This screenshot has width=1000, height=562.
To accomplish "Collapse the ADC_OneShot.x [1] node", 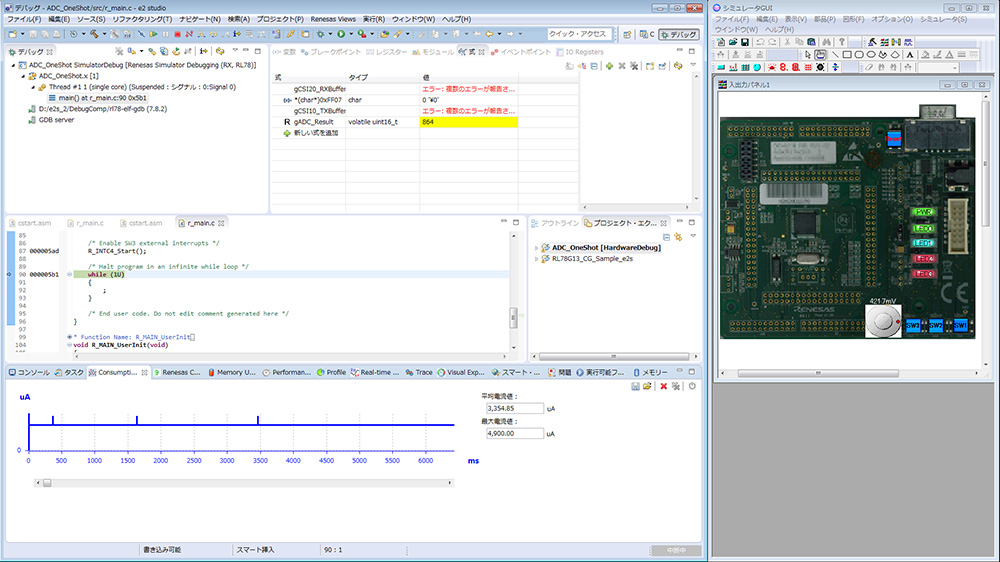I will pos(24,76).
